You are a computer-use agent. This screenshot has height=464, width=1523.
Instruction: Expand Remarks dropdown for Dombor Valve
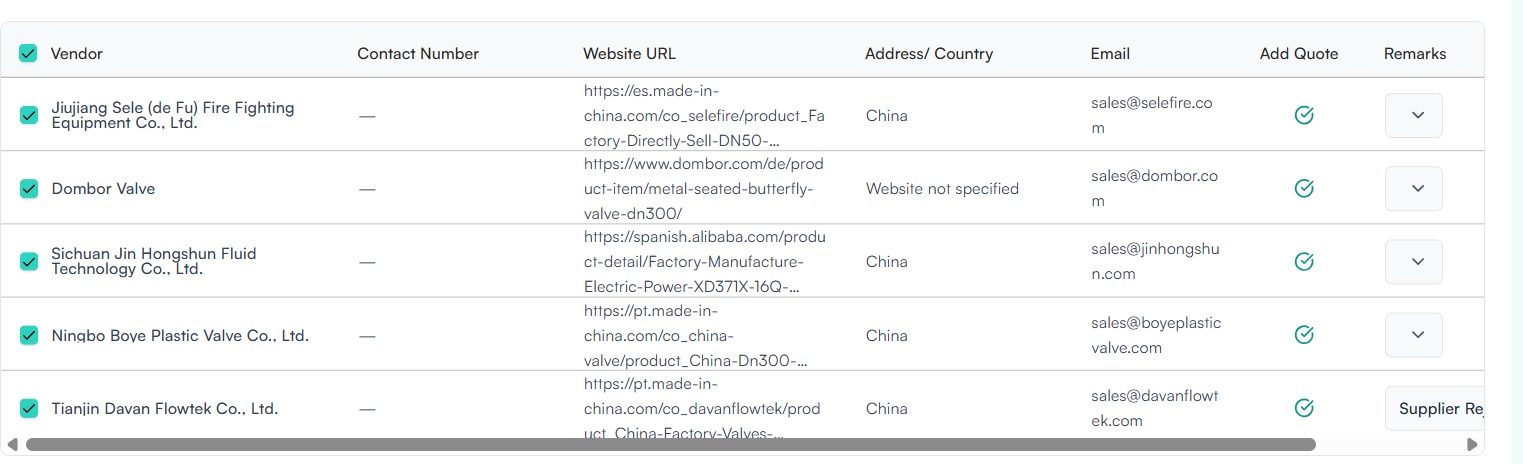pos(1413,188)
